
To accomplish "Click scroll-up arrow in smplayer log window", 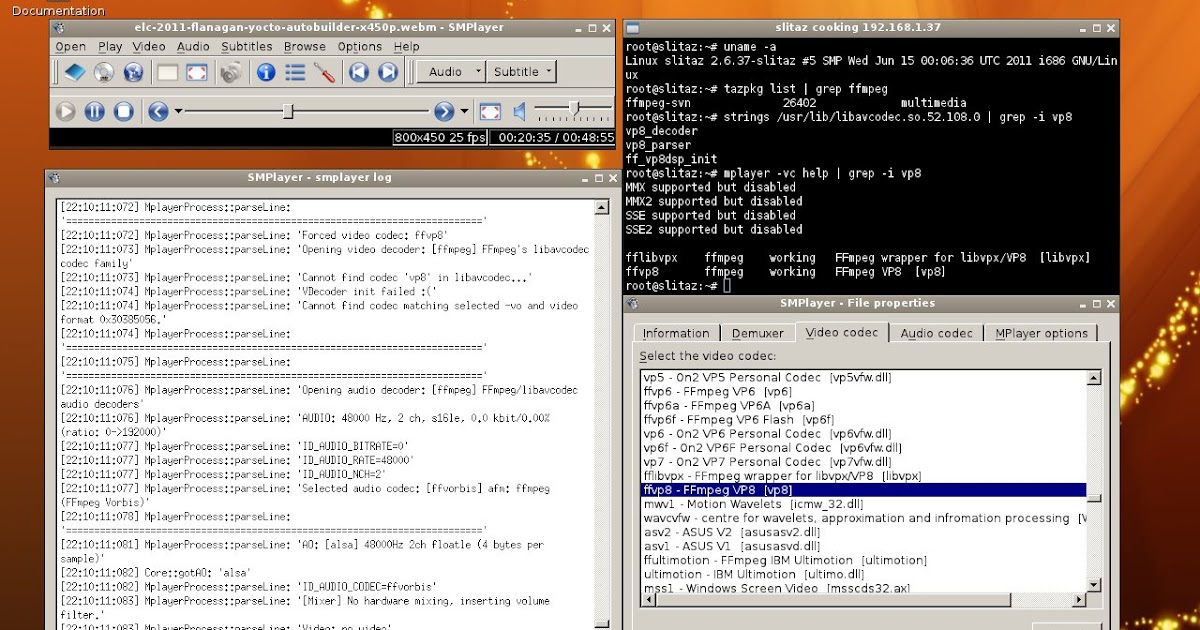I will tap(601, 208).
